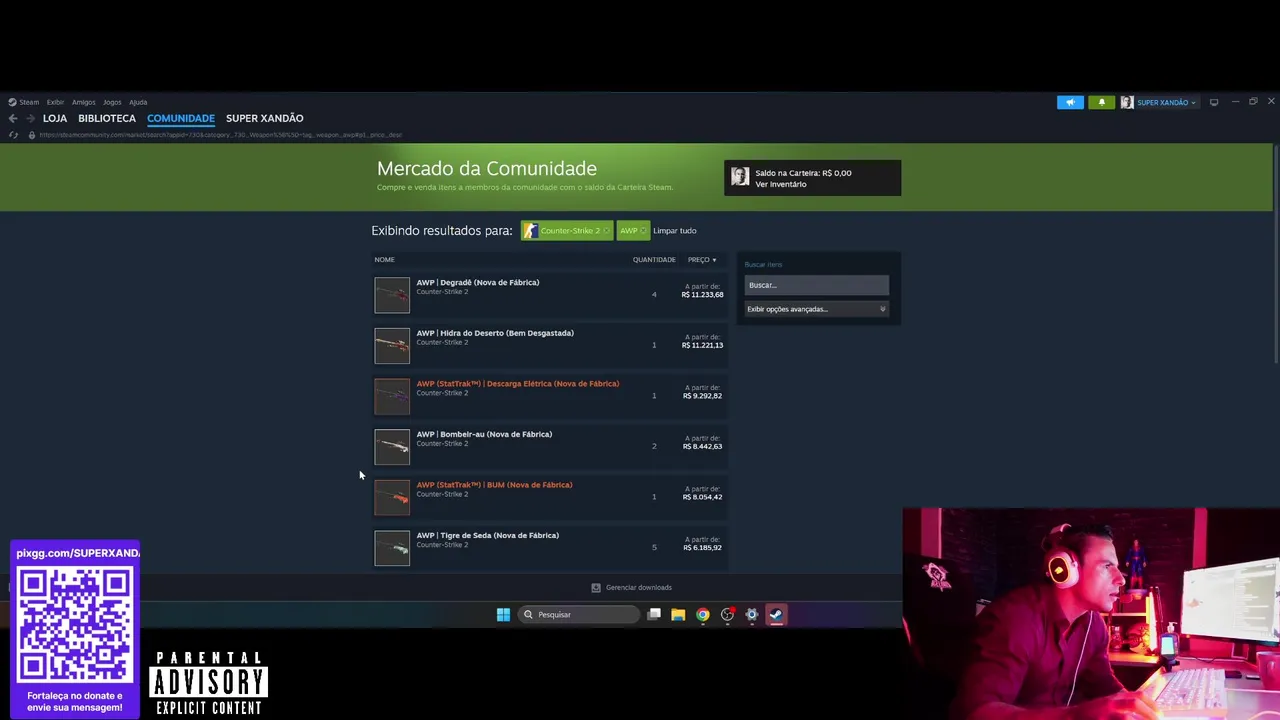The height and width of the screenshot is (720, 1280).
Task: Click the page vertical scrollbar
Action: click(1275, 255)
